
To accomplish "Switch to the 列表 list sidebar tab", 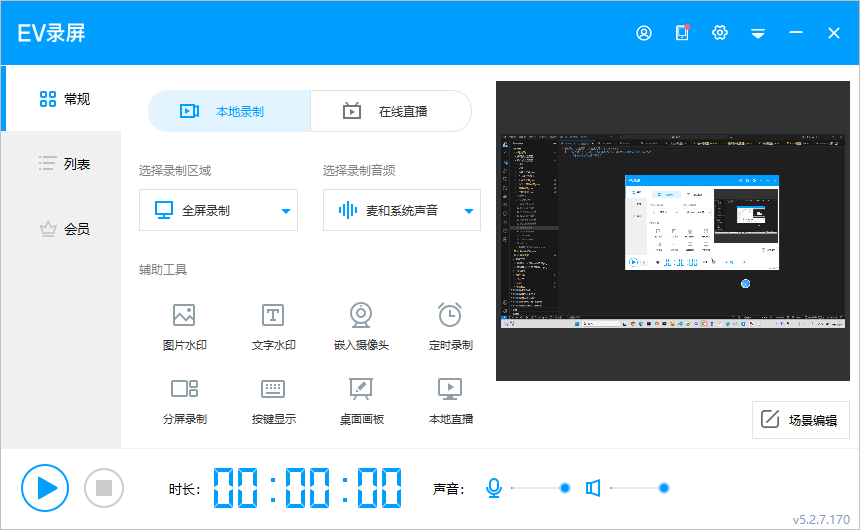I will (x=64, y=163).
